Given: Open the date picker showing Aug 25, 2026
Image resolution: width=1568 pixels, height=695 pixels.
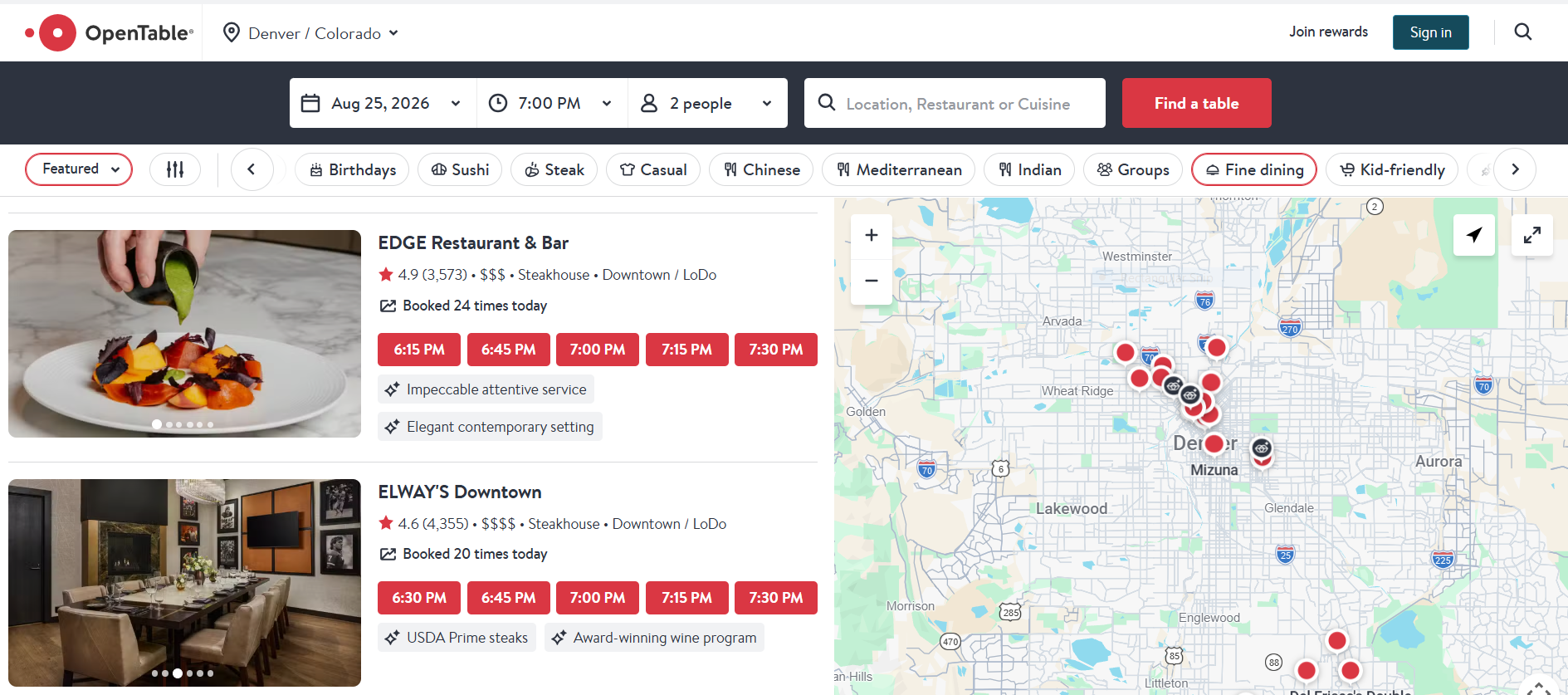Looking at the screenshot, I should click(383, 103).
